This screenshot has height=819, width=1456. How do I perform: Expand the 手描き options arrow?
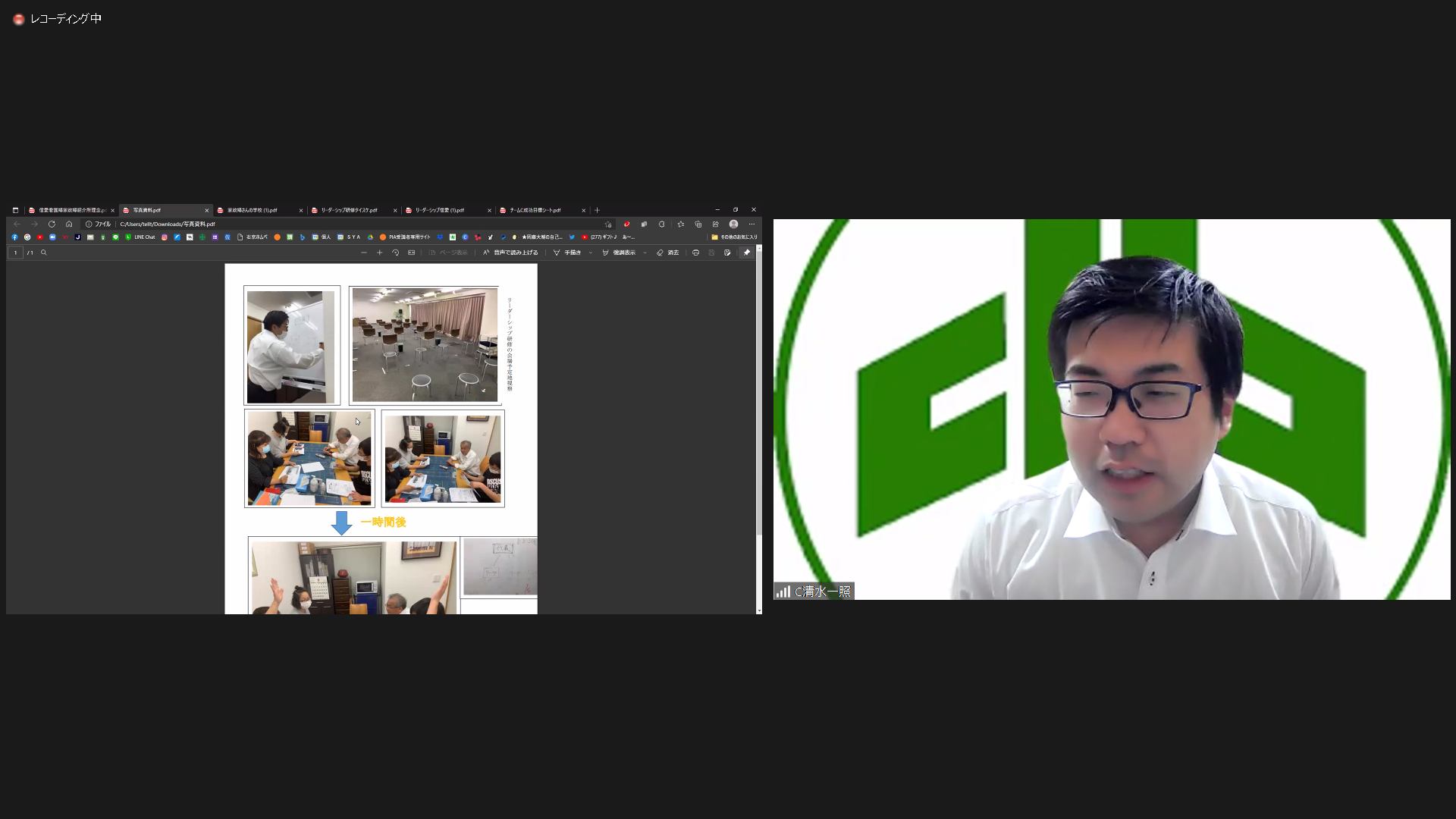(x=591, y=253)
